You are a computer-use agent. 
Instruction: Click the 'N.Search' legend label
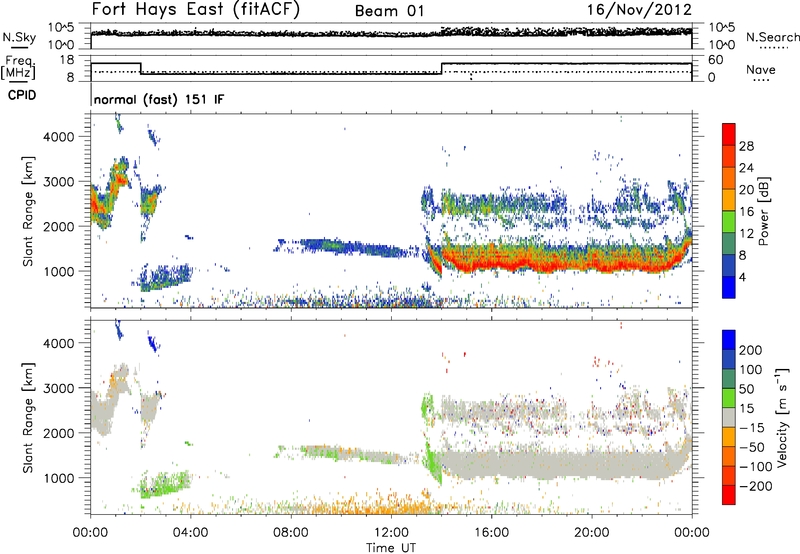pos(772,37)
